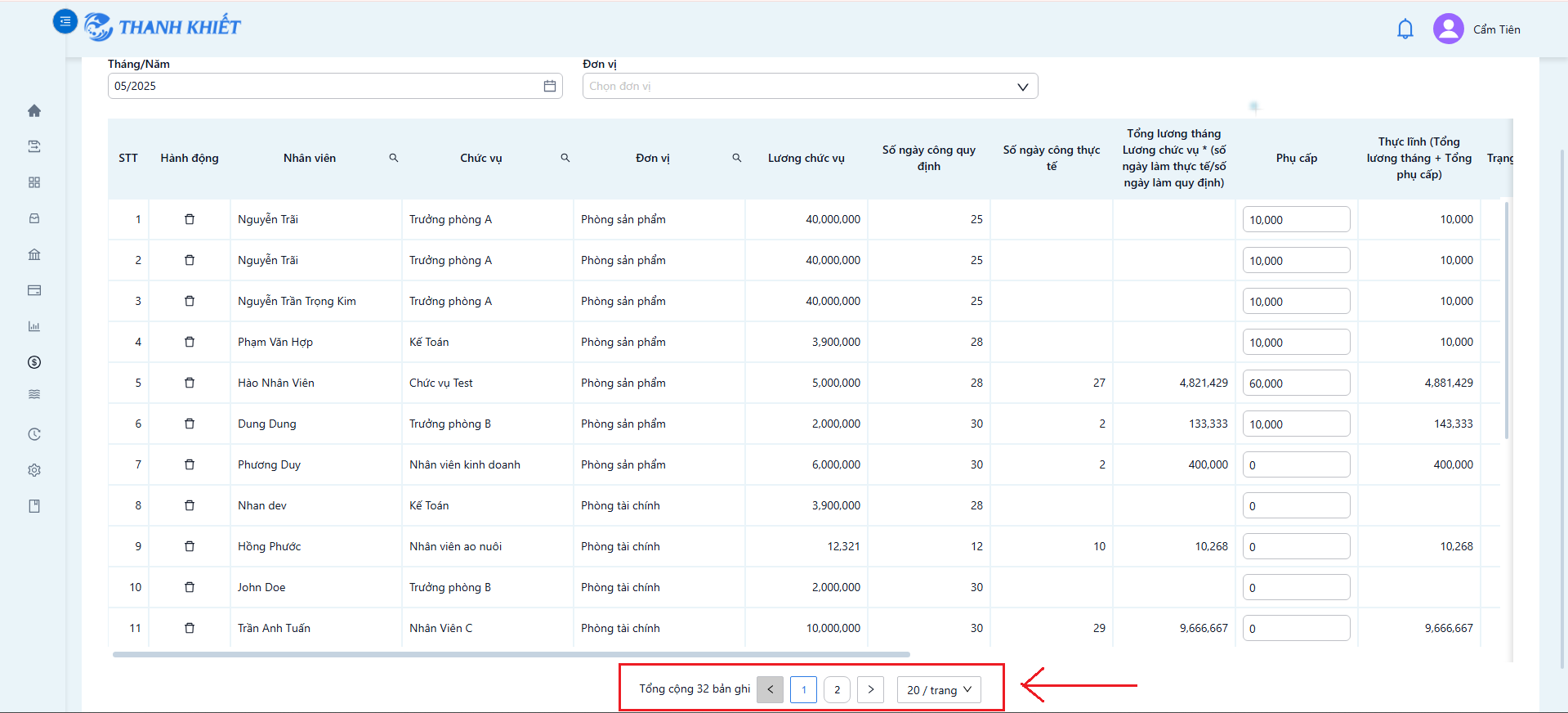
Task: Open the inbox tray sidebar icon
Action: pyautogui.click(x=34, y=218)
